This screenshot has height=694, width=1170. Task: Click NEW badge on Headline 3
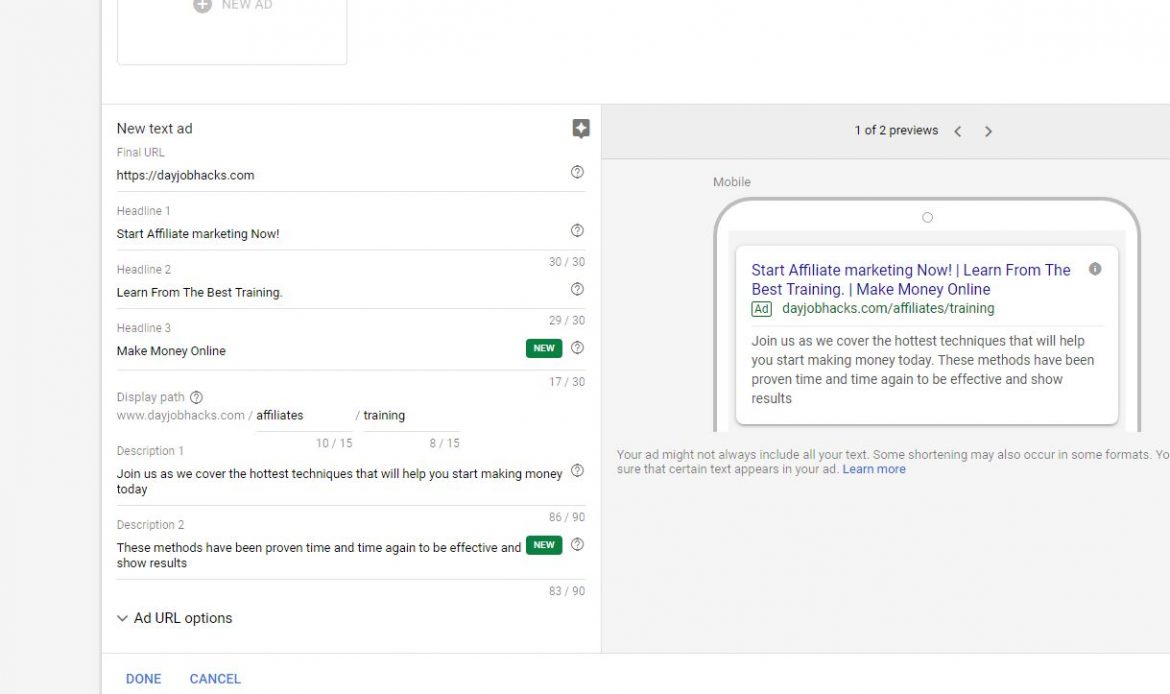[x=544, y=348]
